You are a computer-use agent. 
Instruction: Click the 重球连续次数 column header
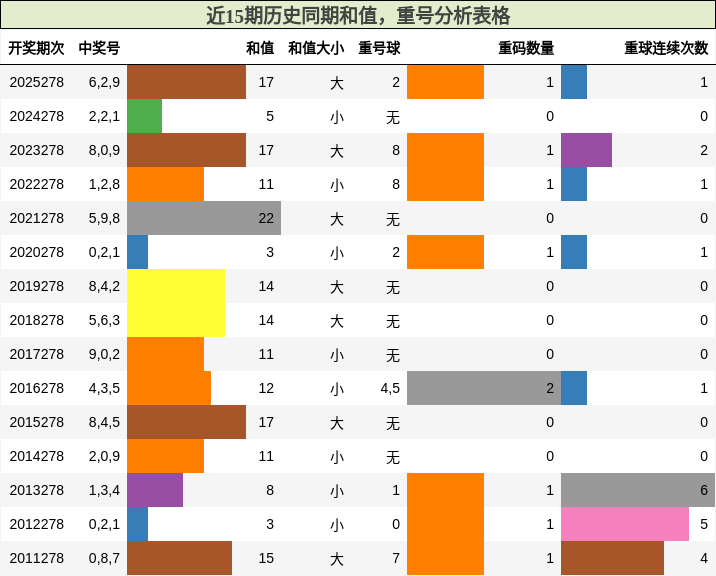(666, 48)
